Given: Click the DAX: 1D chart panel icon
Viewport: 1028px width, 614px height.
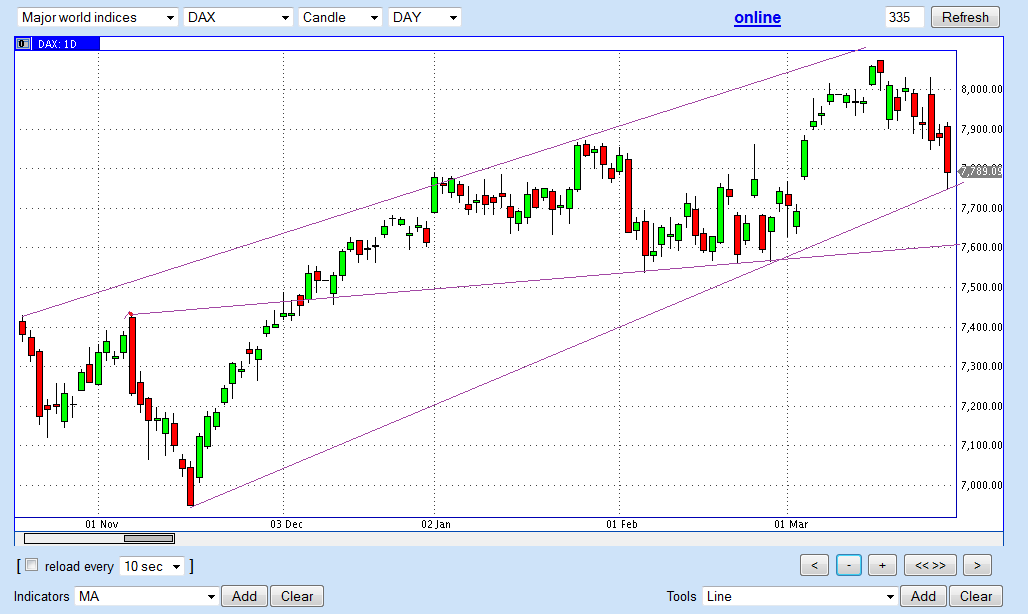Looking at the screenshot, I should (x=23, y=44).
